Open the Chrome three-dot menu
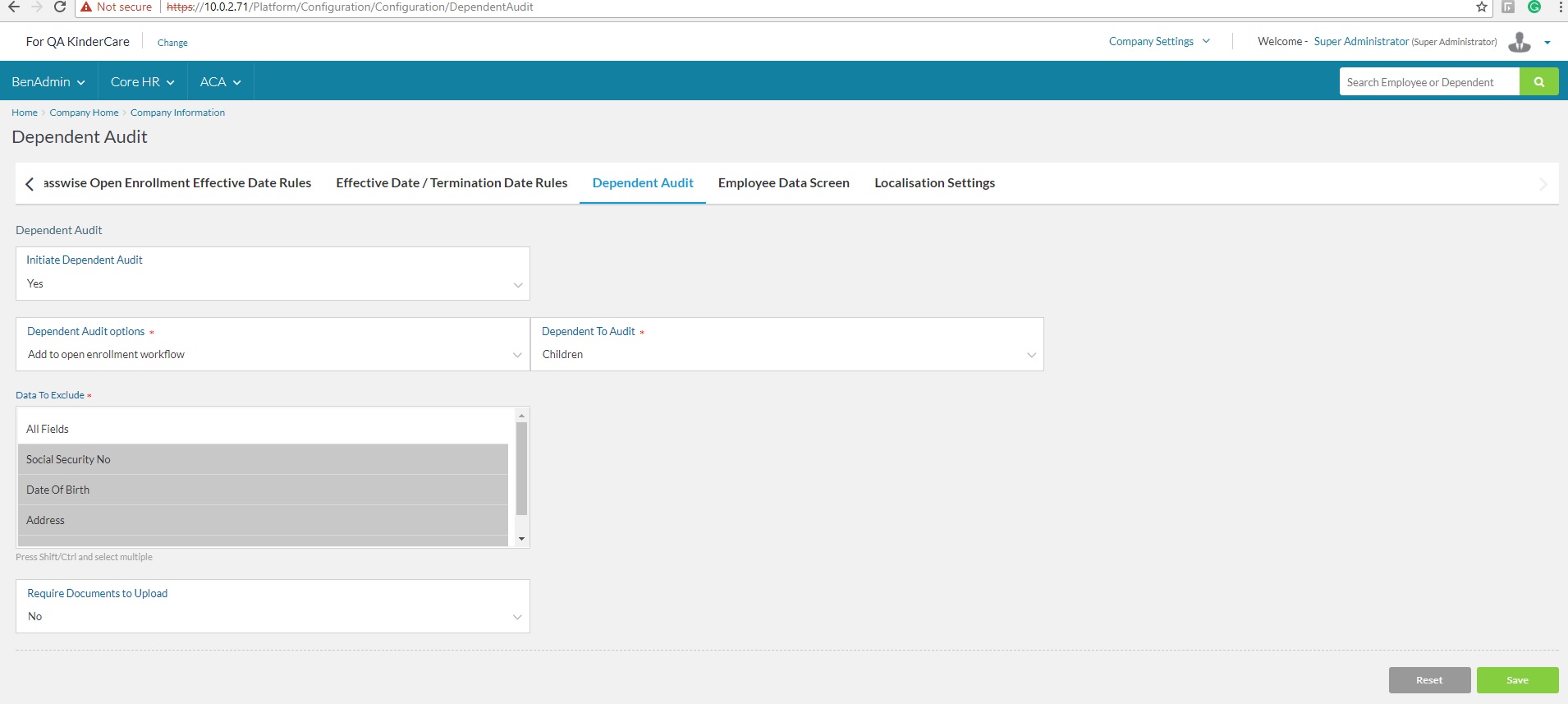This screenshot has height=704, width=1568. (1560, 7)
